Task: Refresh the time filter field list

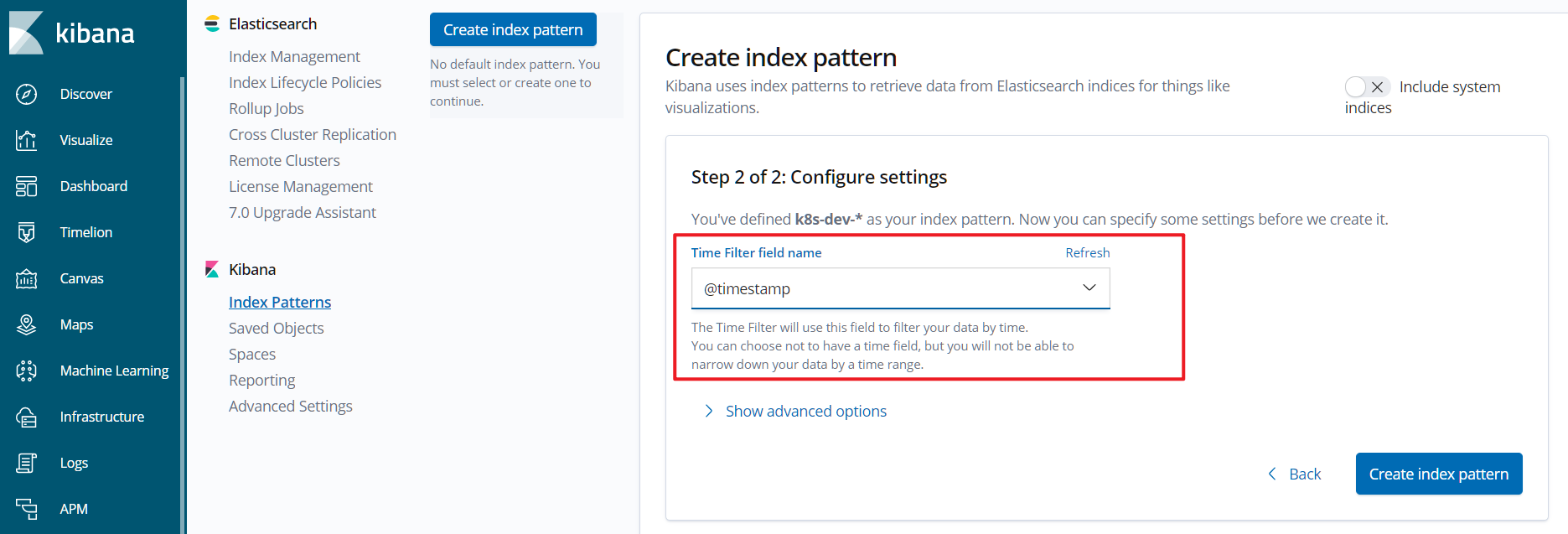Action: click(x=1087, y=253)
